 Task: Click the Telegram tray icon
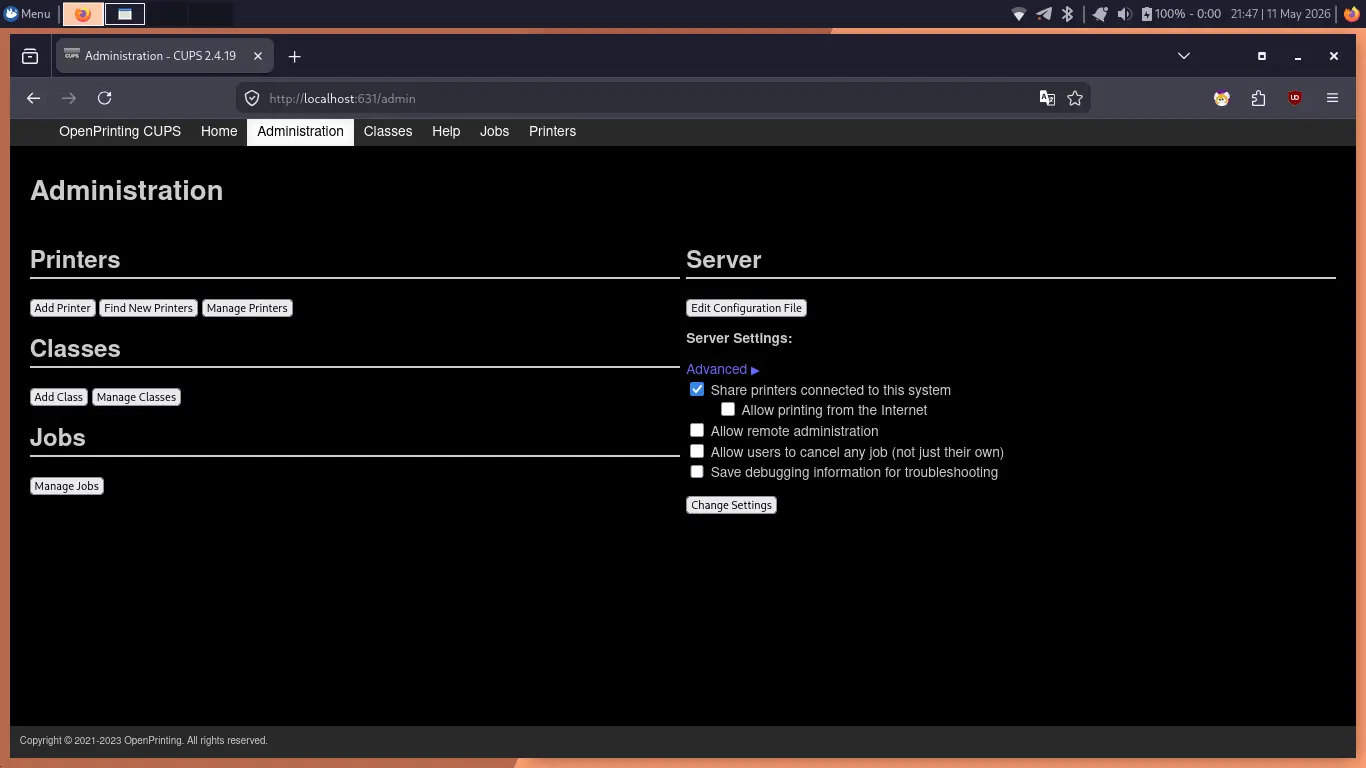pos(1044,14)
